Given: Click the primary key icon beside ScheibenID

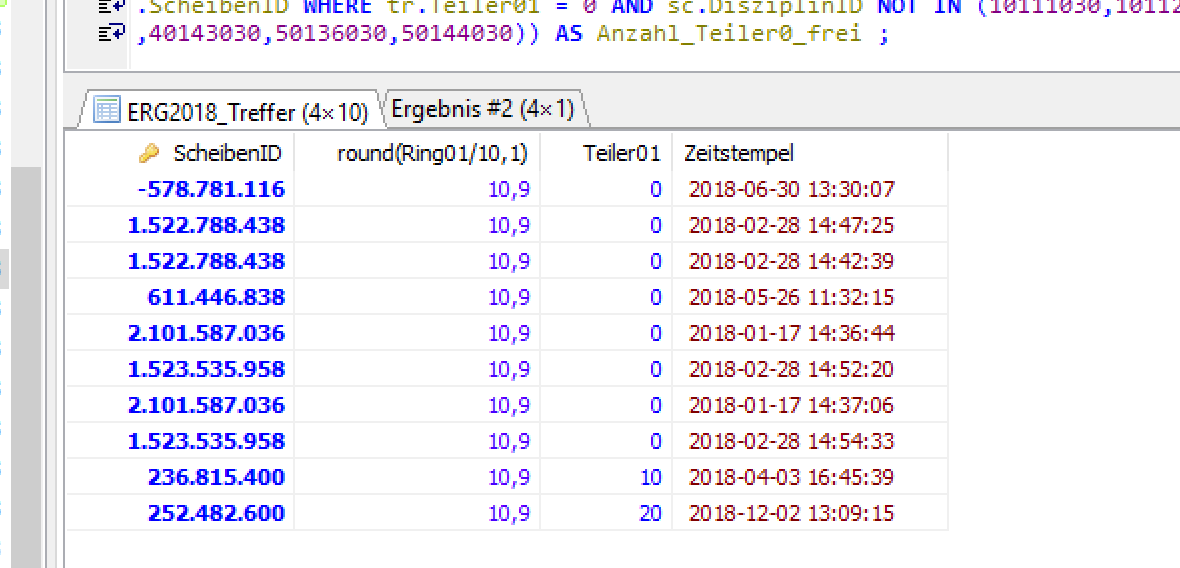Looking at the screenshot, I should point(149,154).
